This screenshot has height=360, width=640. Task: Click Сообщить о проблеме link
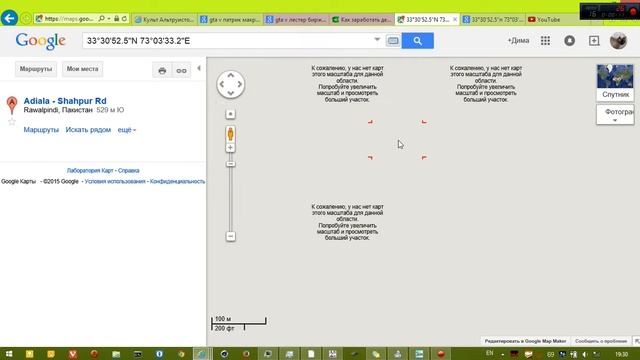601,341
